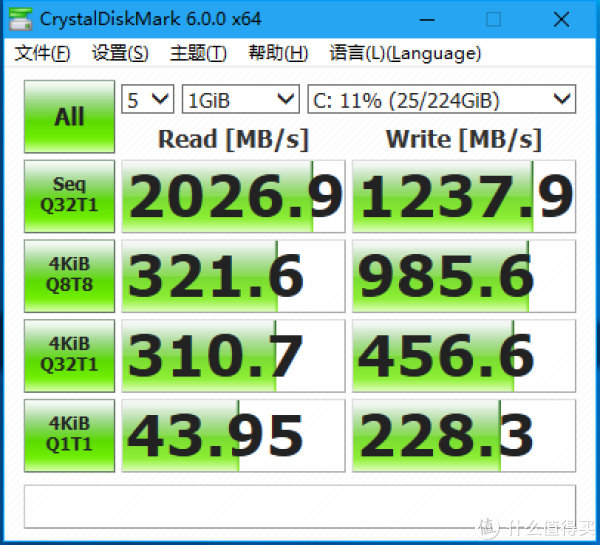Expand the test count dropdown showing 5
600x545 pixels.
click(148, 99)
